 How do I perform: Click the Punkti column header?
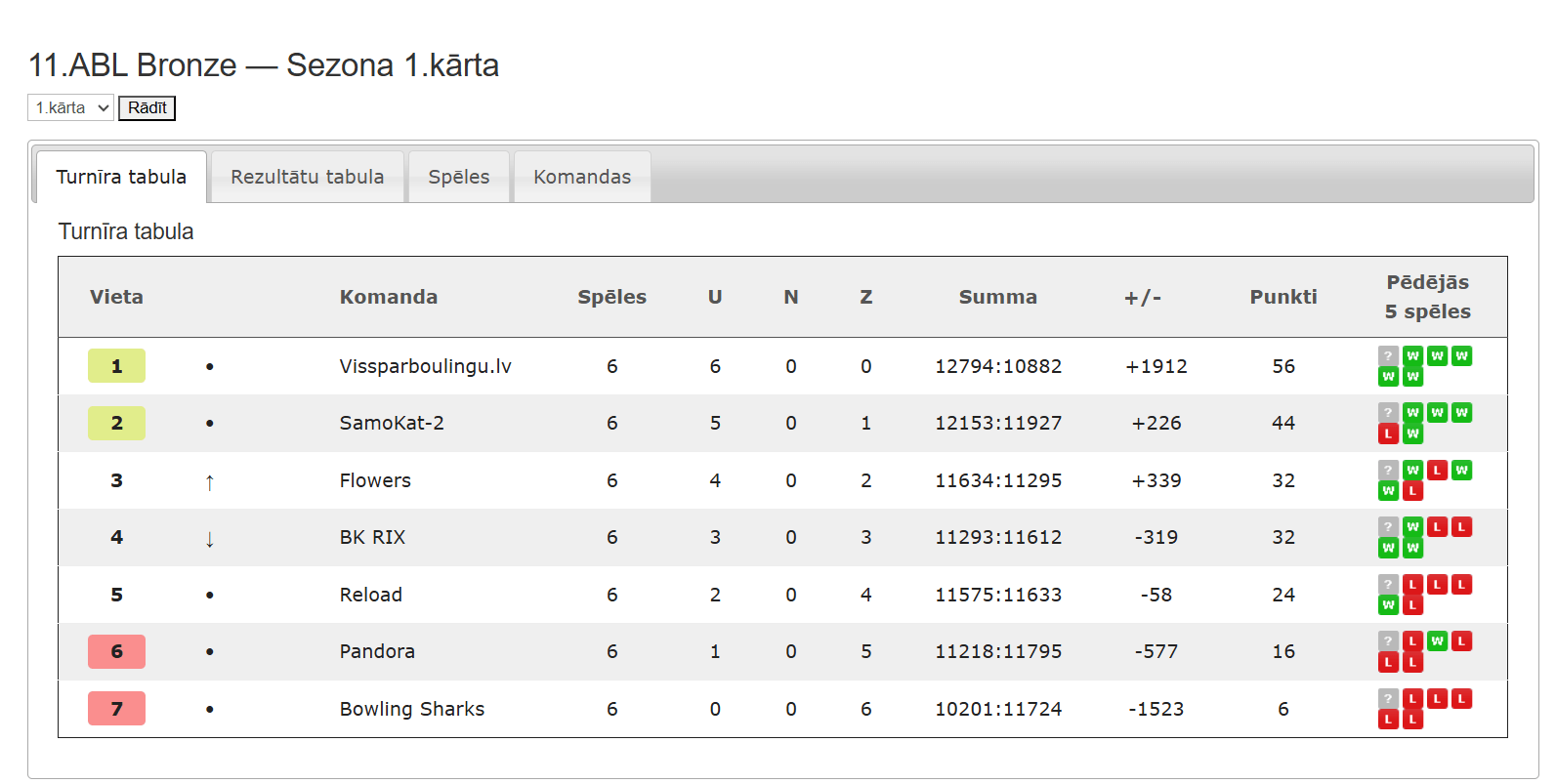(1283, 297)
